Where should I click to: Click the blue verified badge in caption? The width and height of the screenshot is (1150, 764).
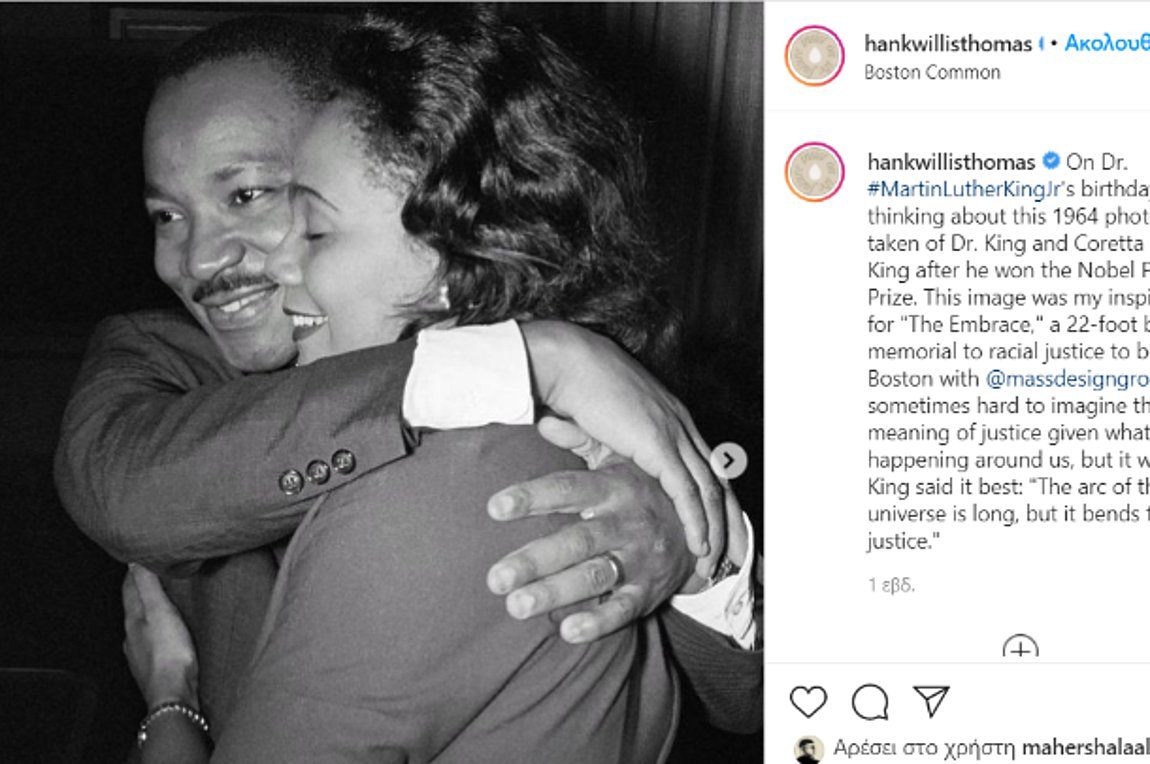1051,161
